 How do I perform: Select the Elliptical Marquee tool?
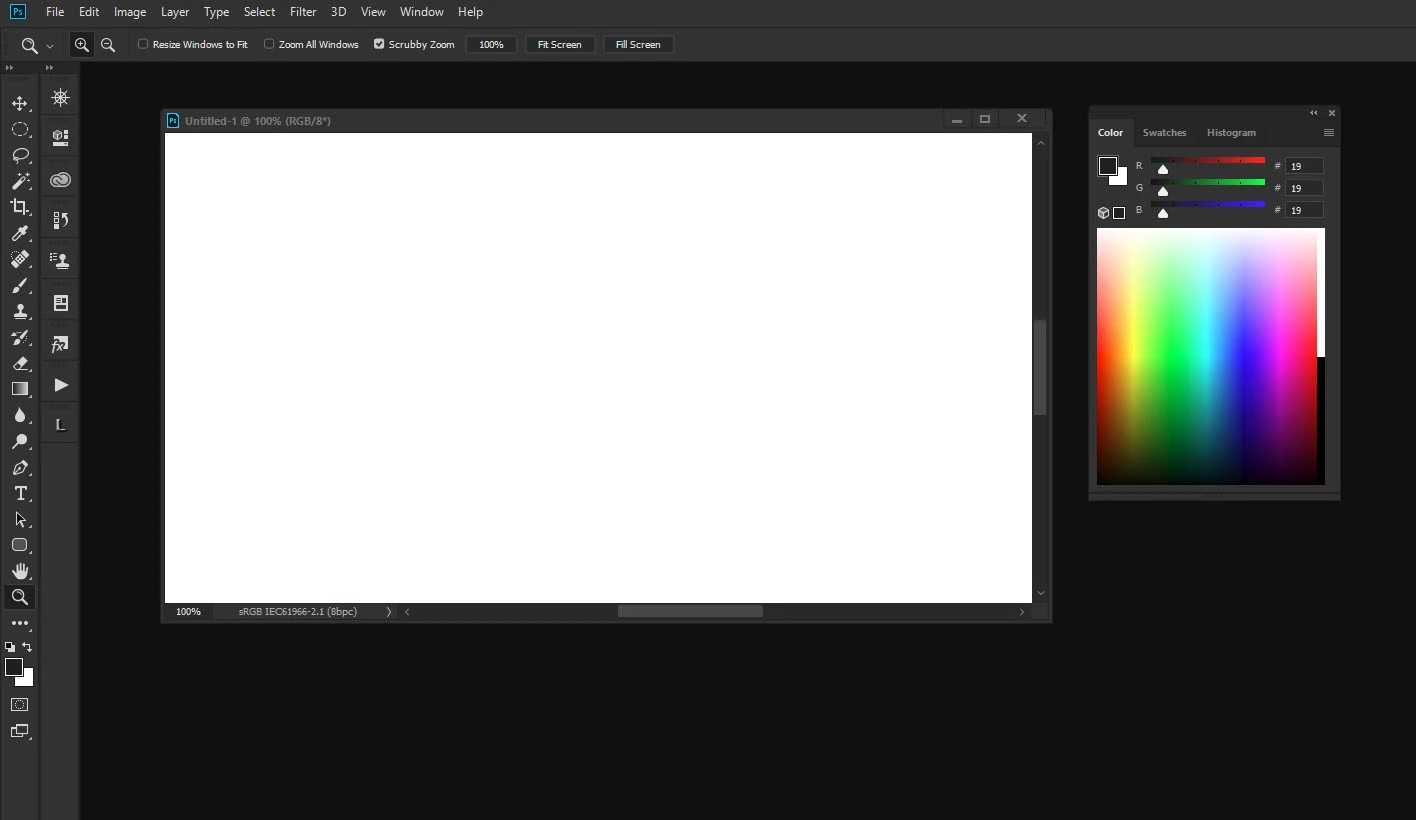click(x=19, y=129)
